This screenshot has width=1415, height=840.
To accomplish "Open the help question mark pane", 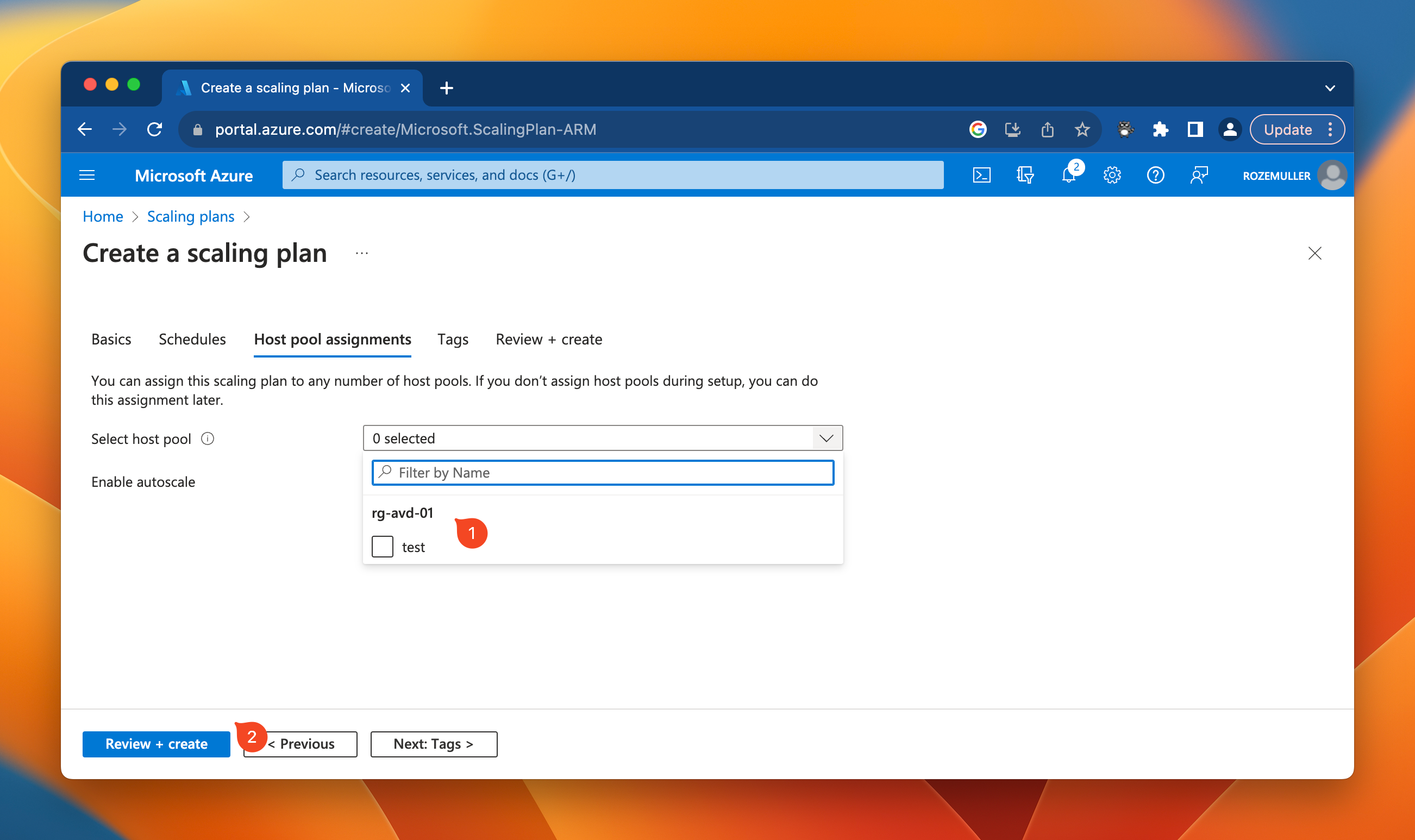I will tap(1156, 175).
